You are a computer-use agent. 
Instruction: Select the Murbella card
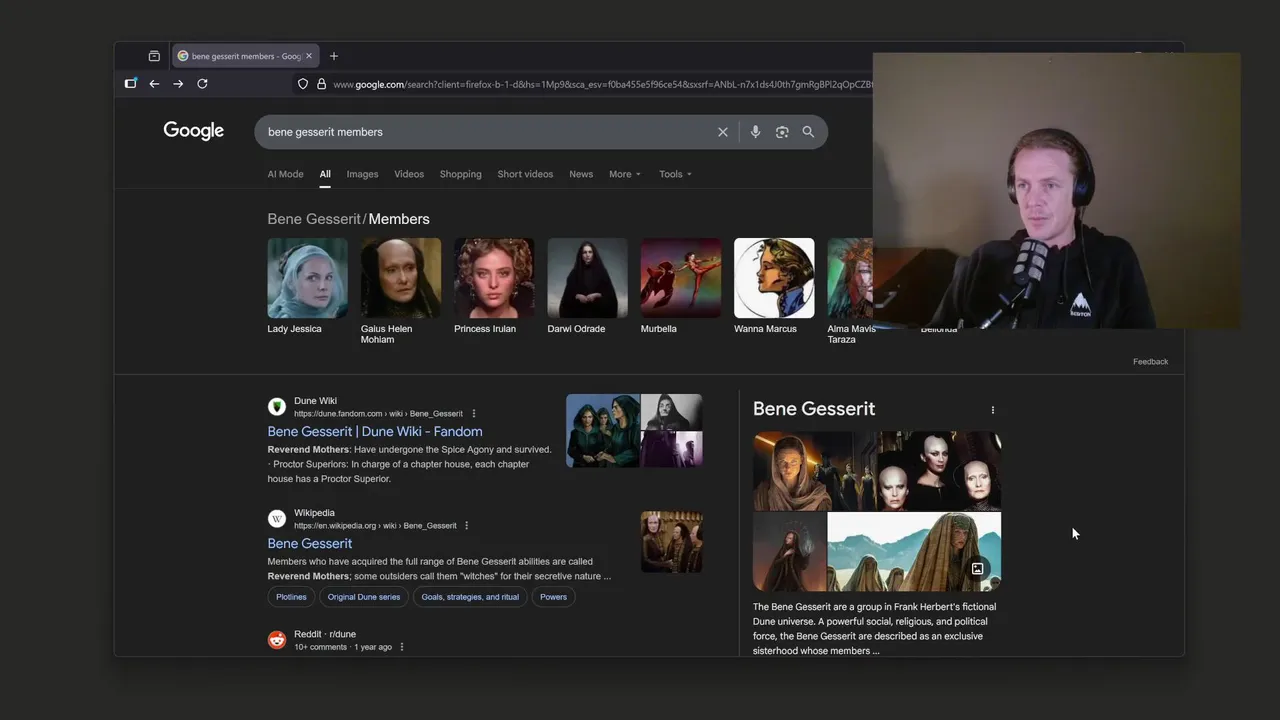[680, 286]
